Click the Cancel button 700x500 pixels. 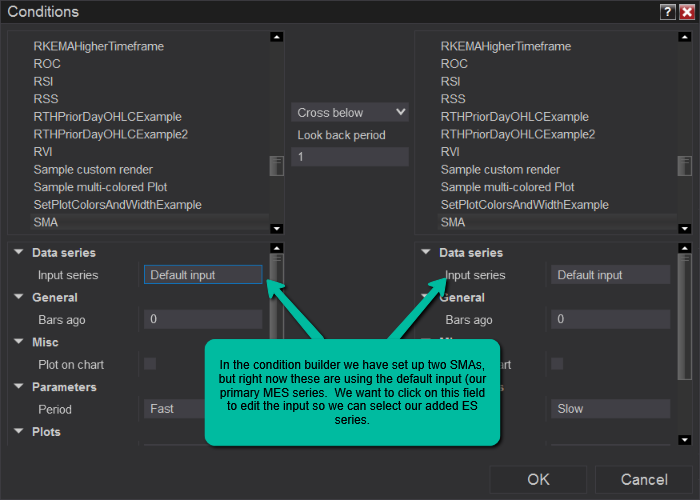644,479
